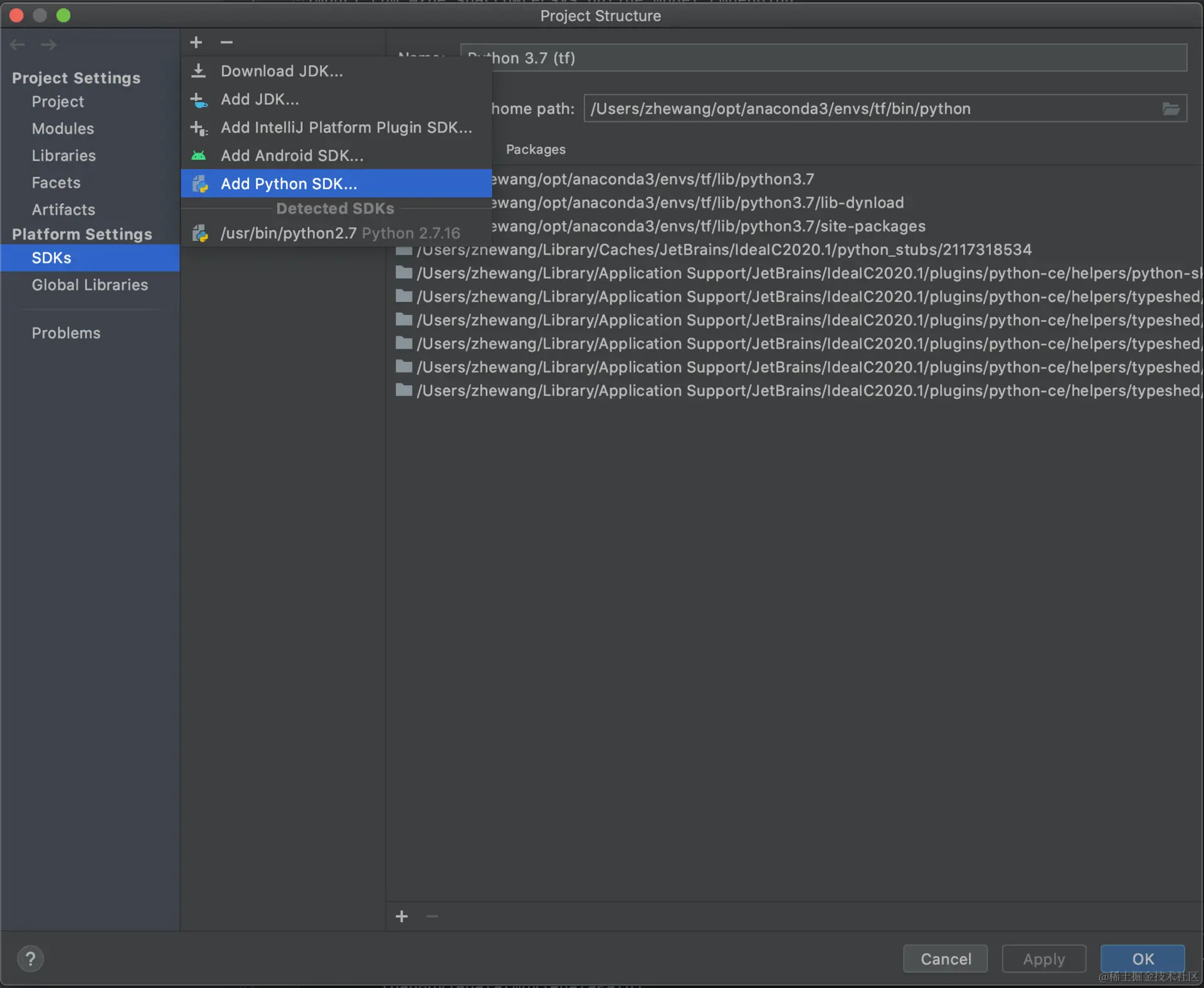Click the browse folder icon in home path

tap(1170, 109)
